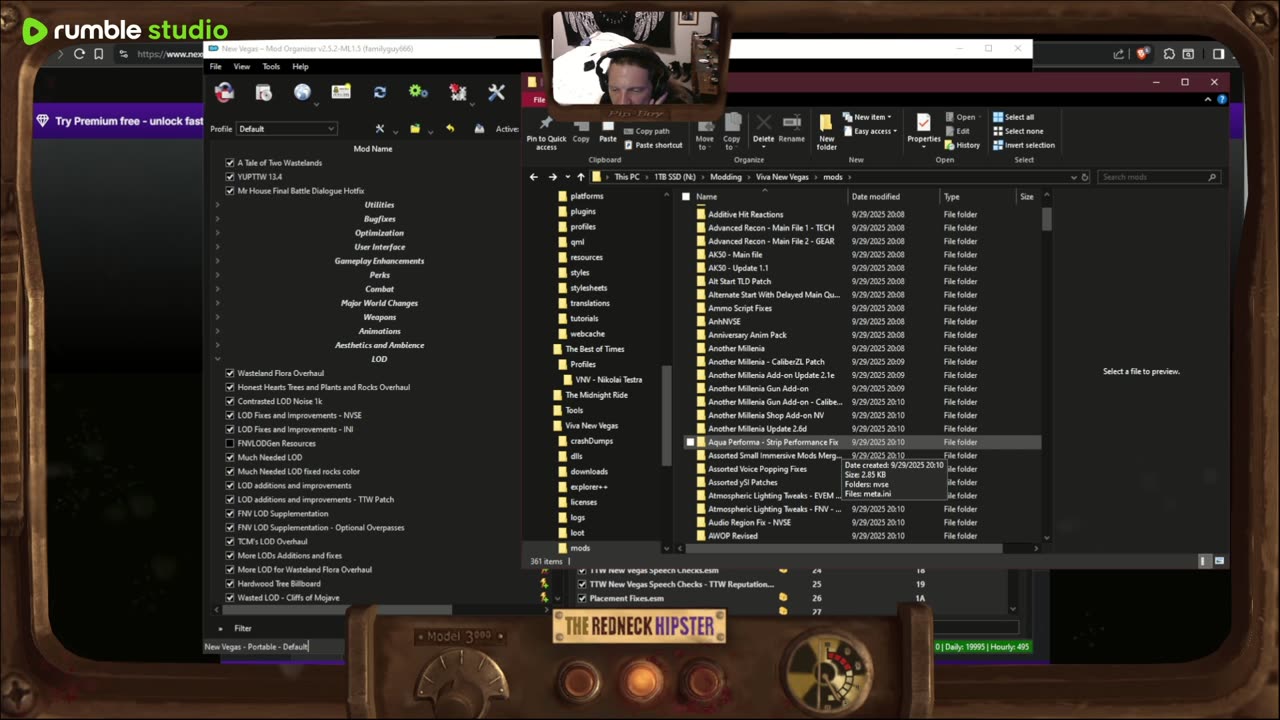Click the mod list horizontal scrollbar
Image resolution: width=1280 pixels, height=720 pixels.
[338, 609]
